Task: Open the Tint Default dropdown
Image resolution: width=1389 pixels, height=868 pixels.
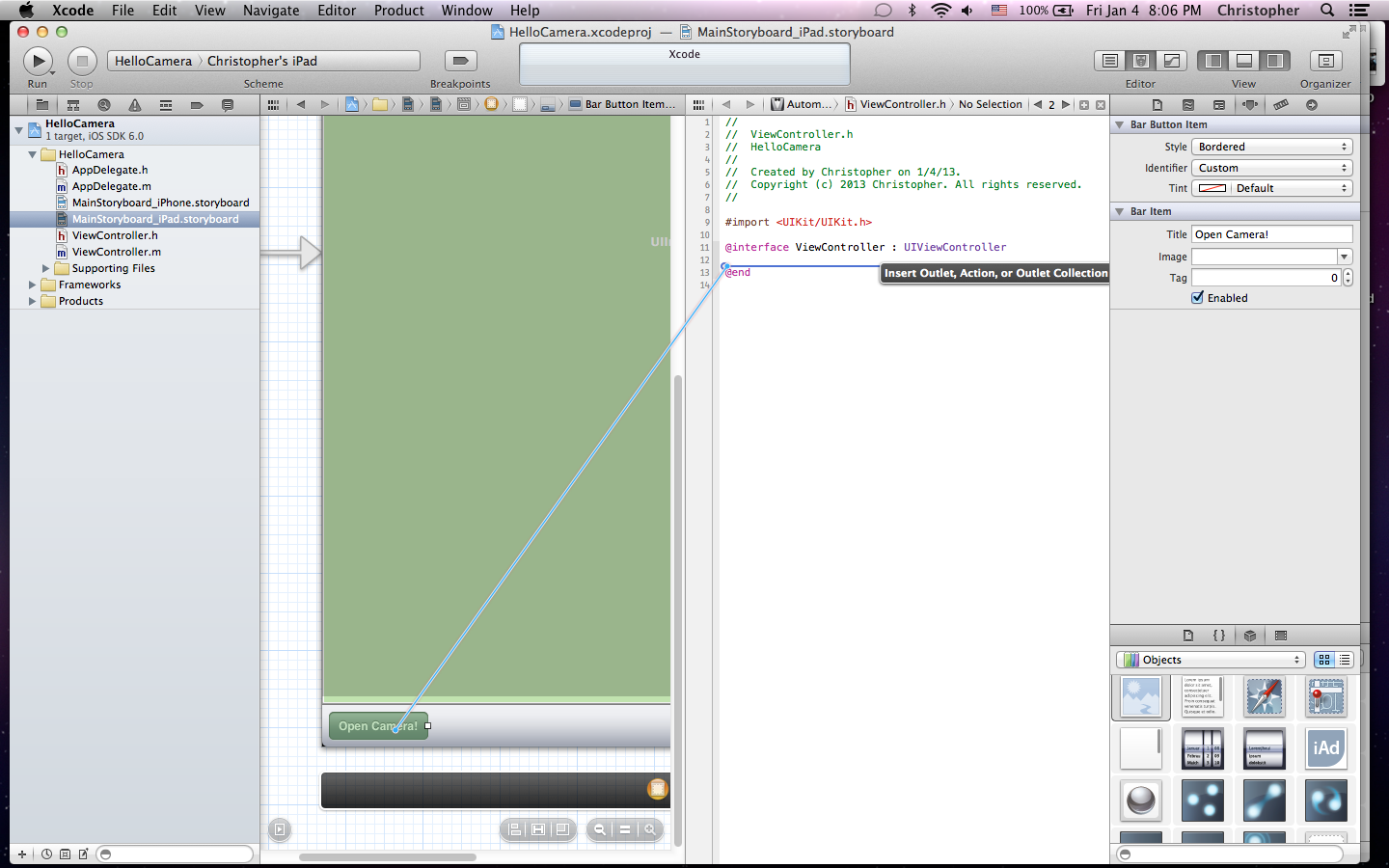Action: pyautogui.click(x=1292, y=188)
